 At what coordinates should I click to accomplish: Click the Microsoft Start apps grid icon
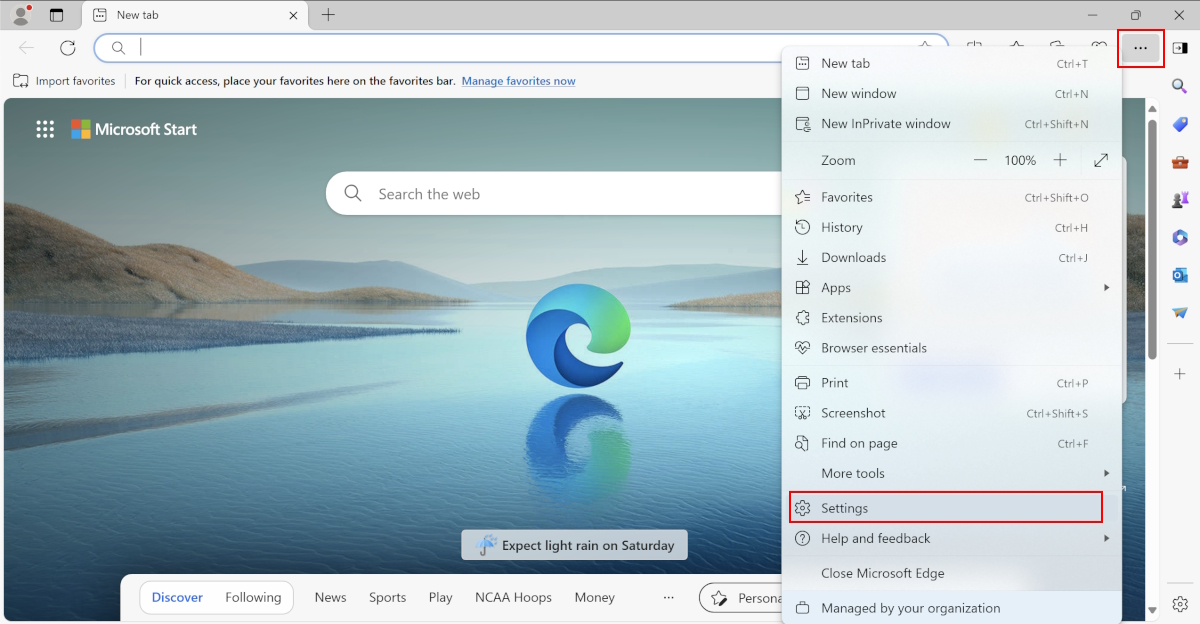pos(45,129)
